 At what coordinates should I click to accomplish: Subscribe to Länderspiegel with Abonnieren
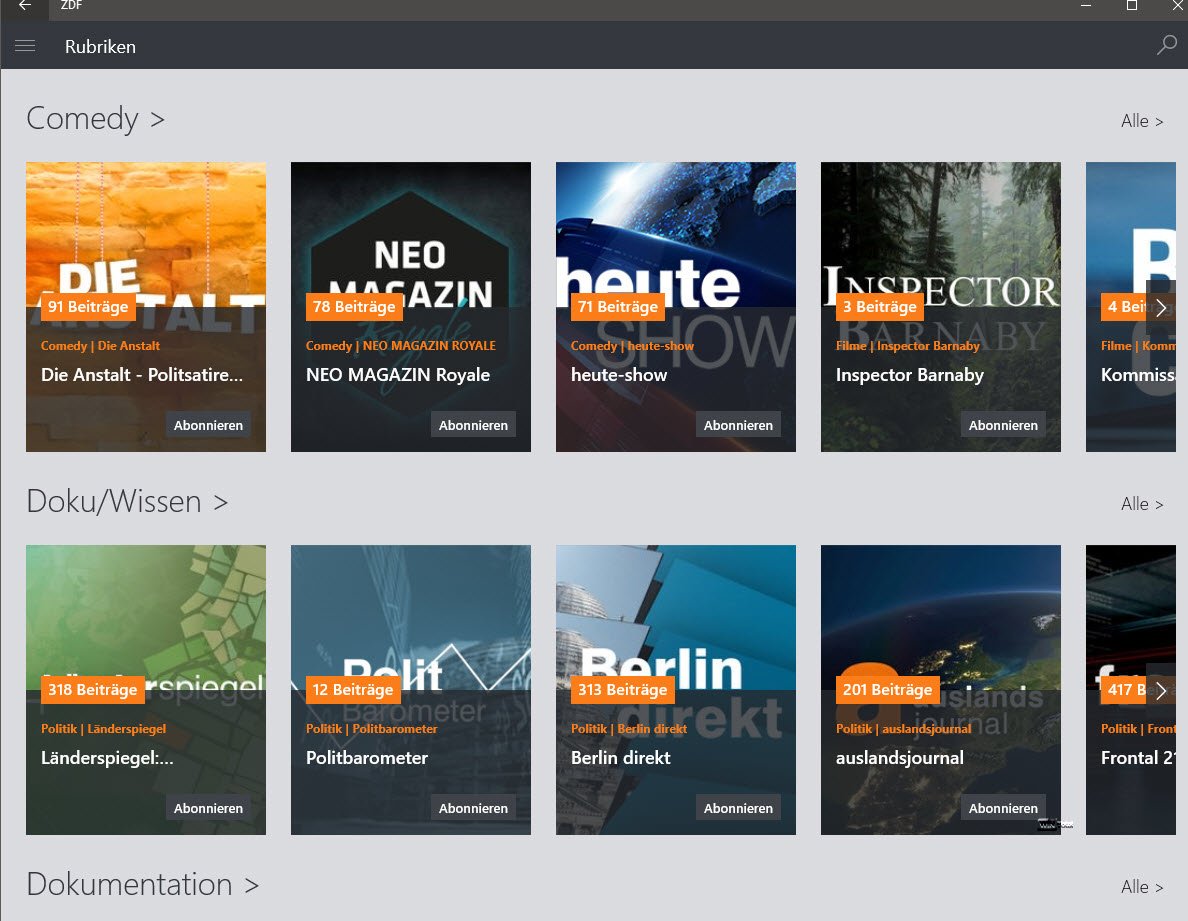click(208, 808)
